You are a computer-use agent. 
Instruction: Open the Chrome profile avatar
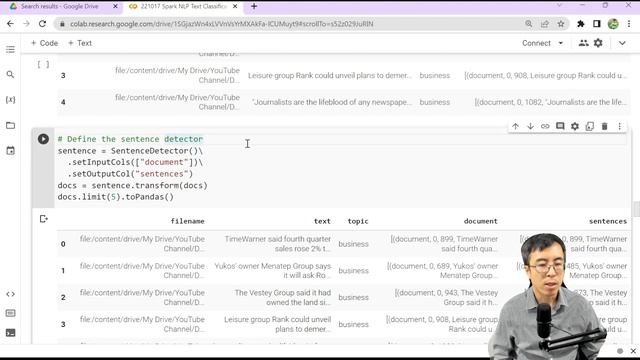point(613,24)
